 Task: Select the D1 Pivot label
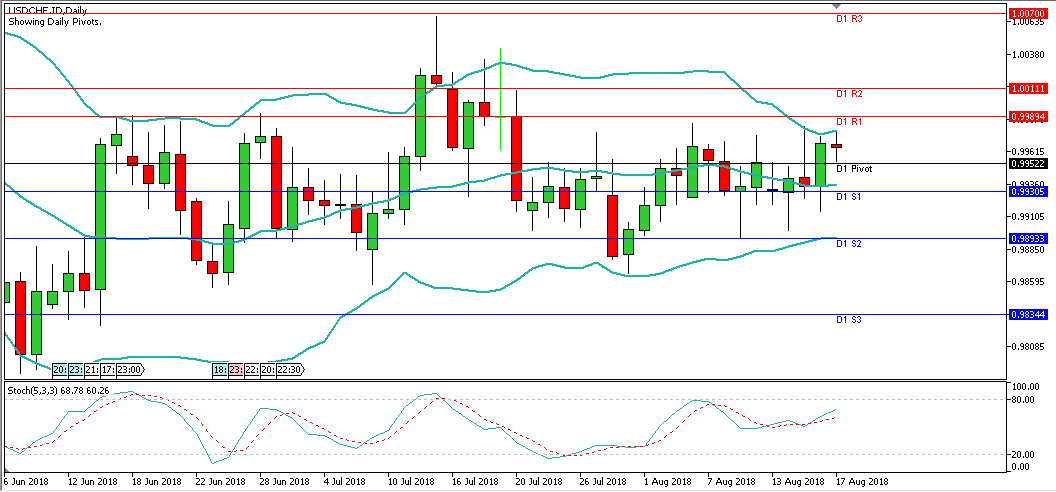854,169
